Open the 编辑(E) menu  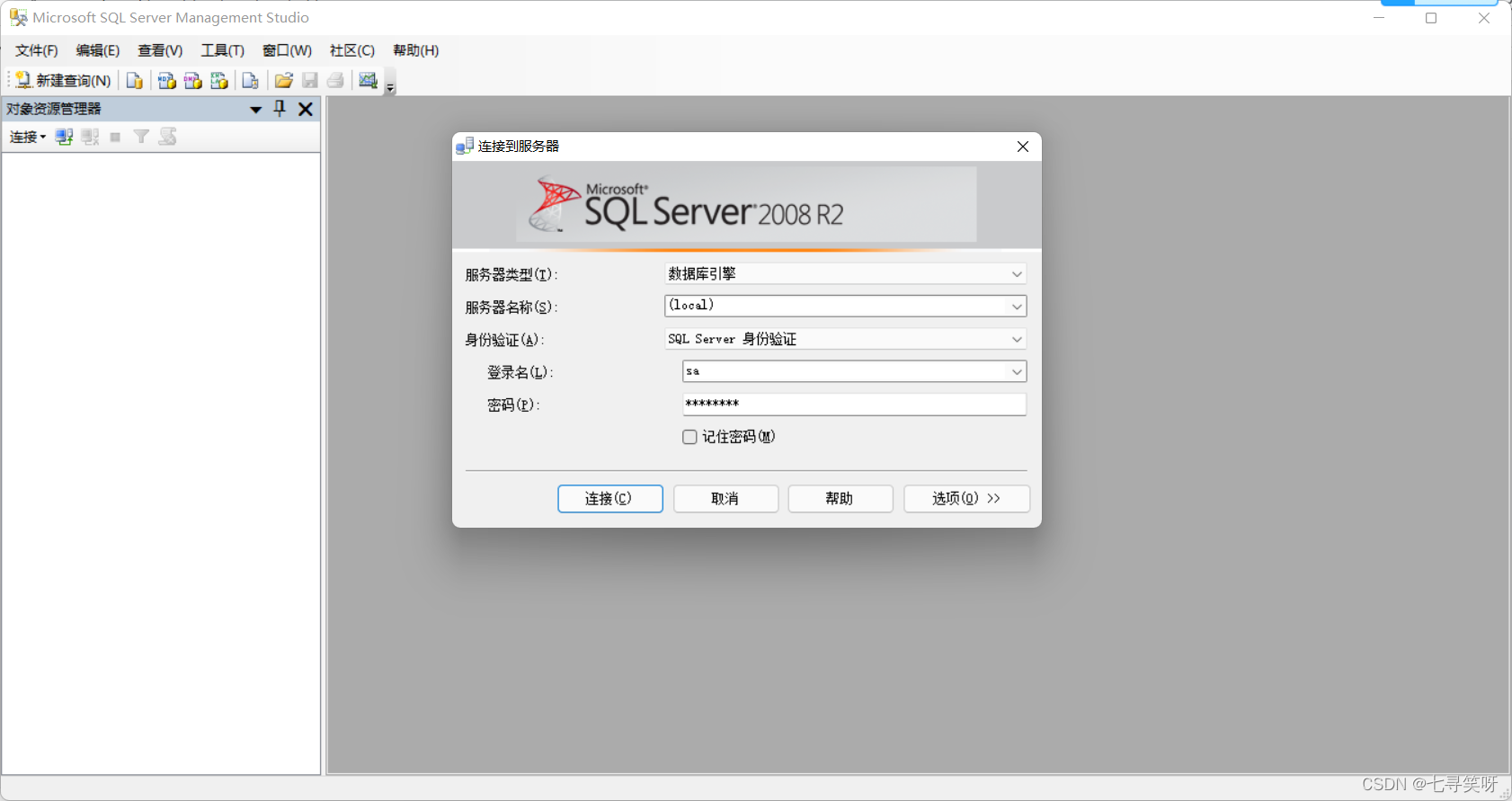coord(98,50)
